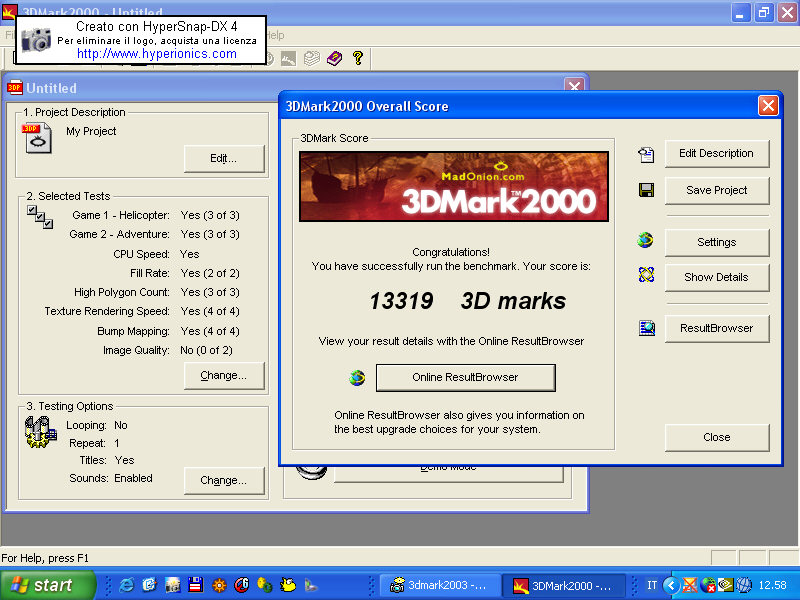This screenshot has height=600, width=800.
Task: Click the Save Project floppy disk icon
Action: [646, 190]
